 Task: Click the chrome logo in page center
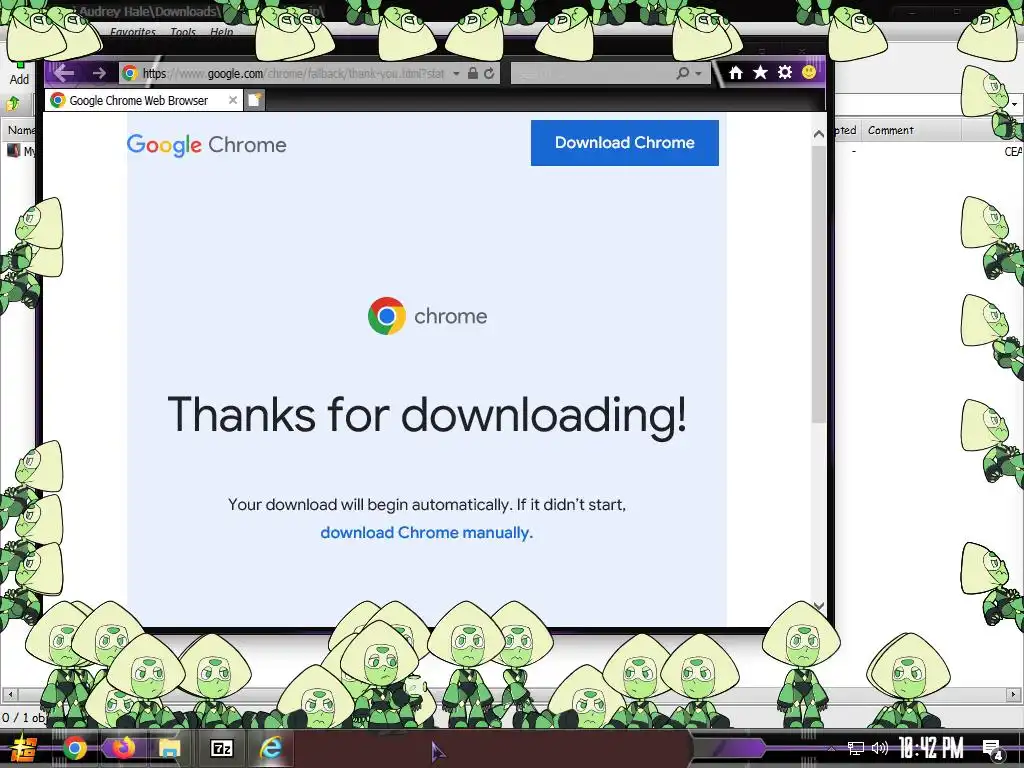pos(427,316)
